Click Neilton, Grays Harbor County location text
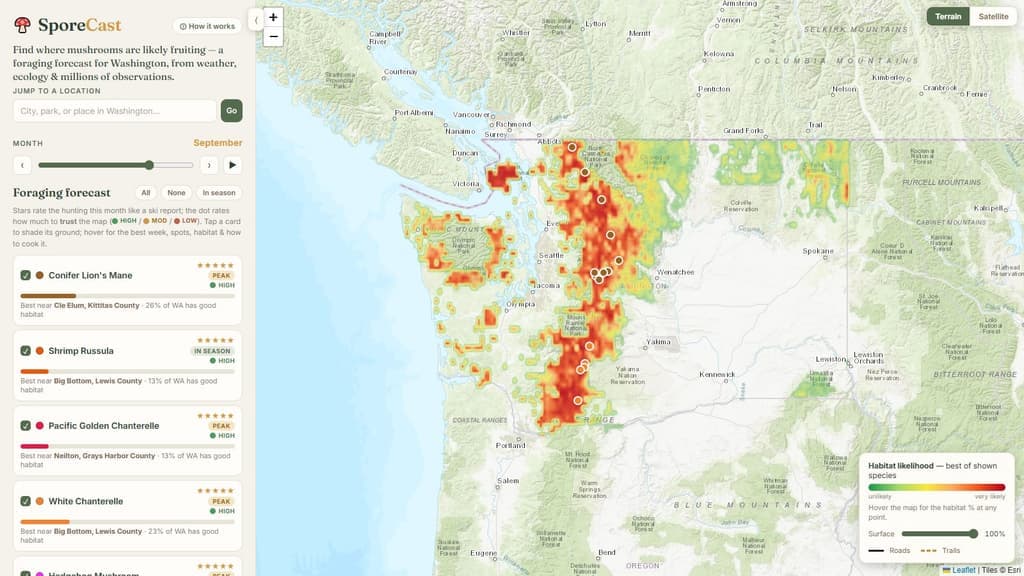Screen dimensions: 1024x576 pyautogui.click(x=104, y=456)
